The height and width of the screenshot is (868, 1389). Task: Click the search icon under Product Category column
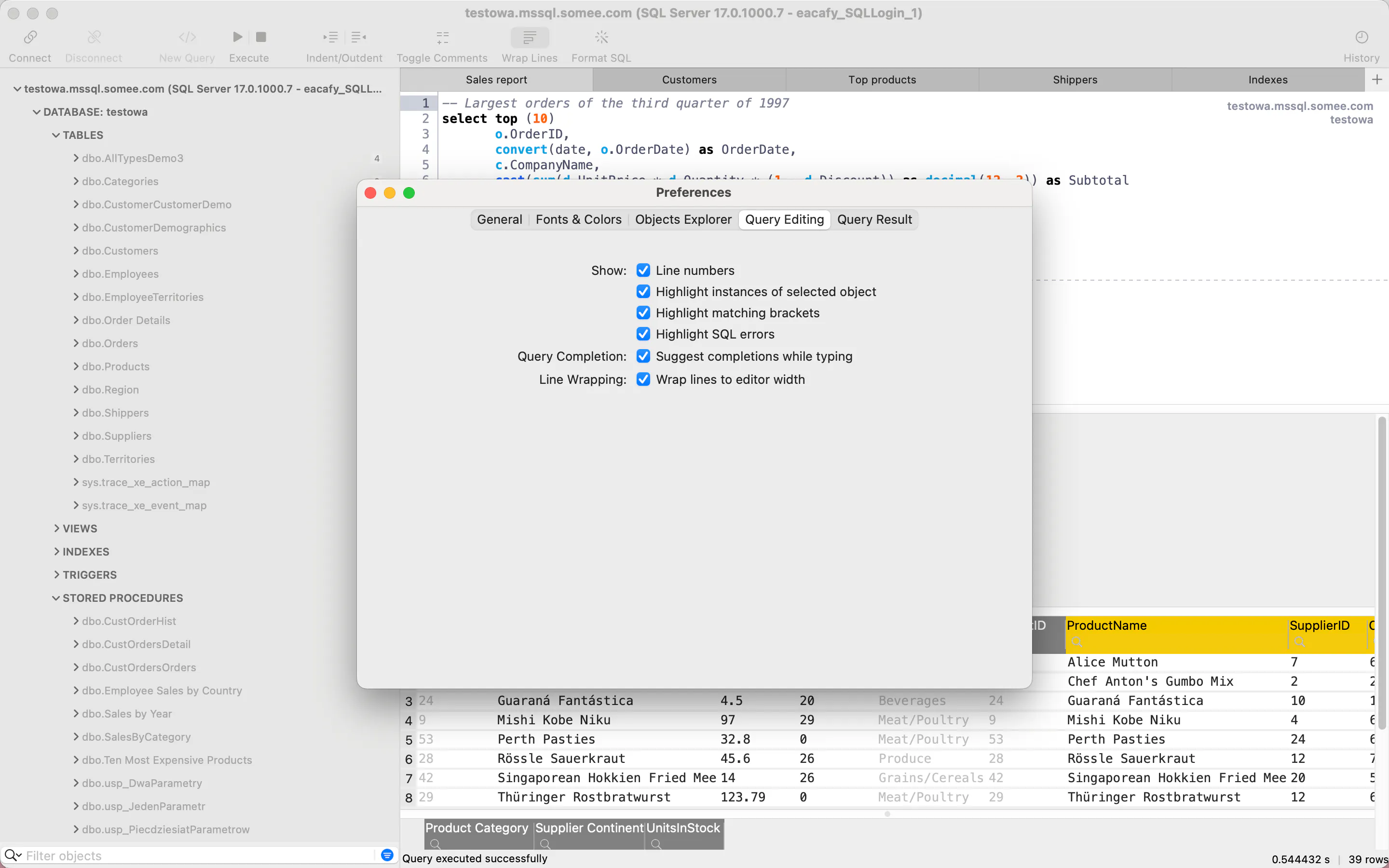435,844
